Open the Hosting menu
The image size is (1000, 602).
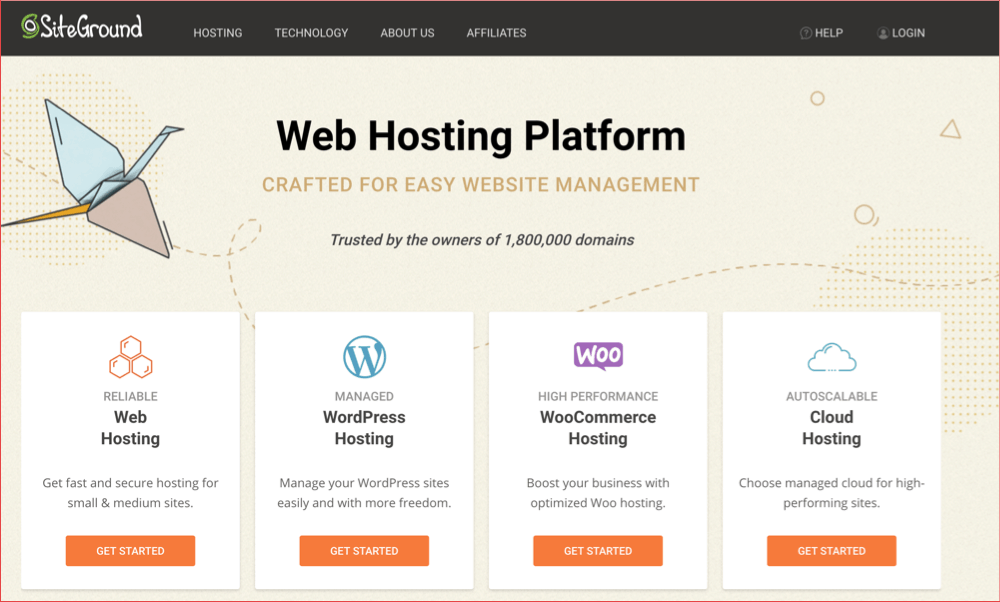pos(217,33)
